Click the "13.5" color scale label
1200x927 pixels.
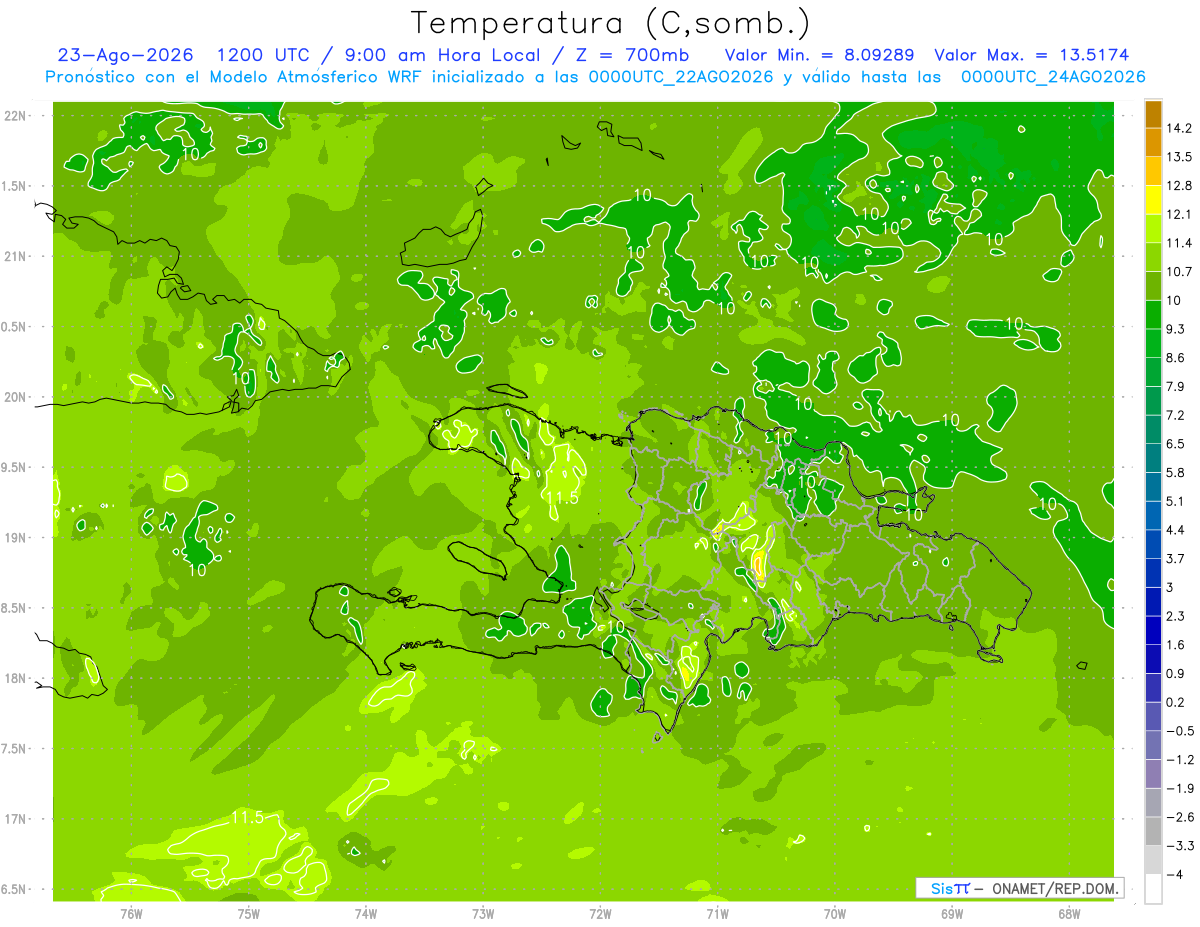pyautogui.click(x=1179, y=157)
